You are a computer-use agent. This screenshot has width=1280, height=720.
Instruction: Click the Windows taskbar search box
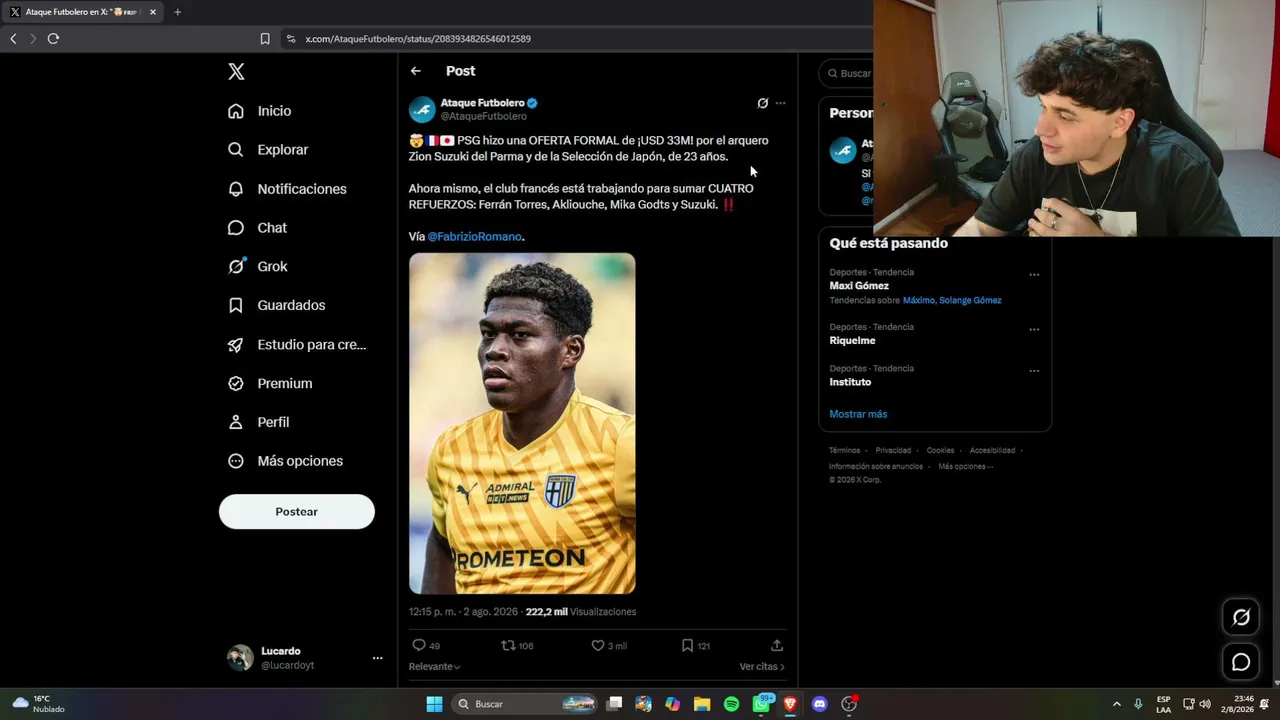point(525,704)
